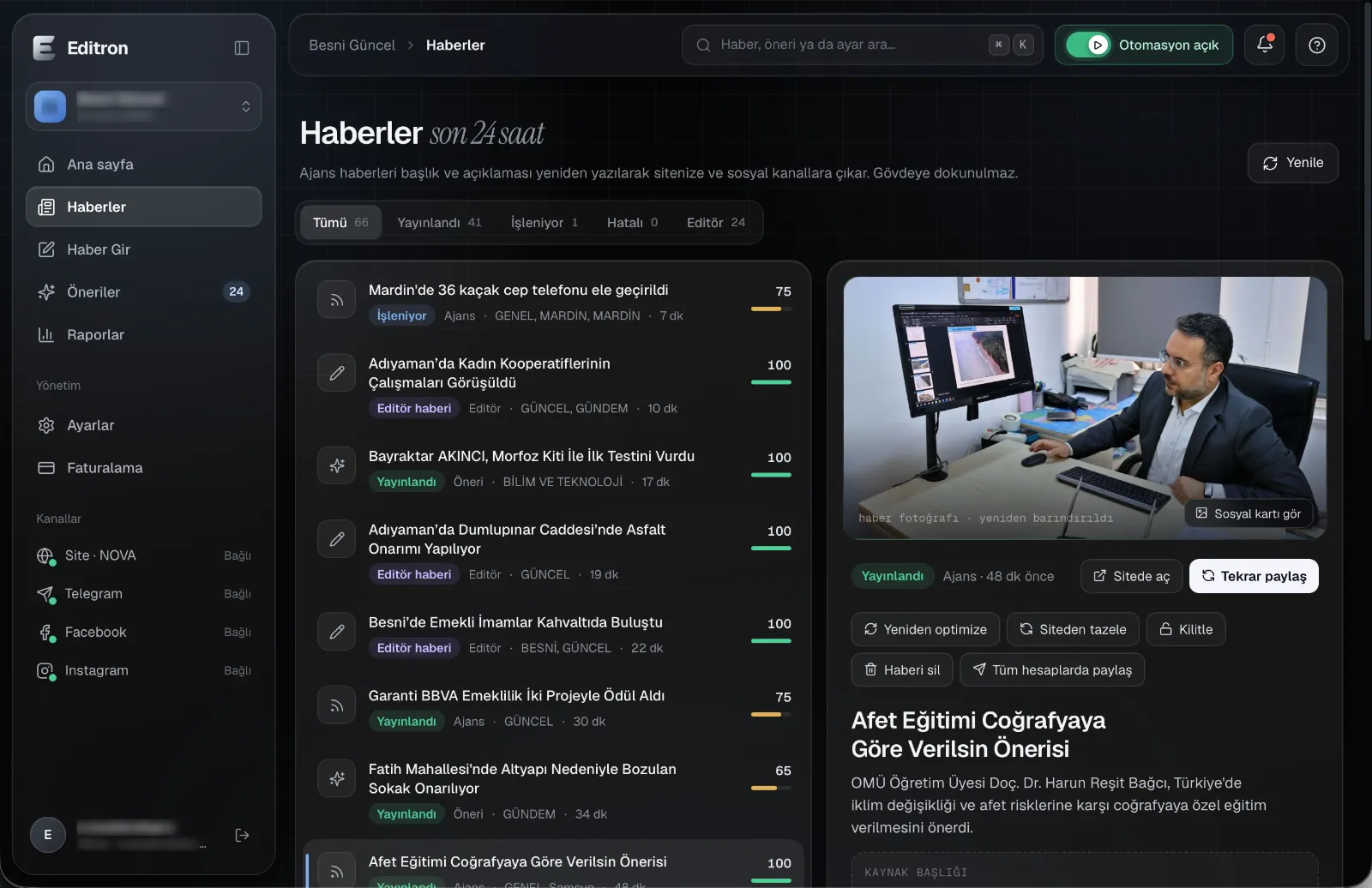Image resolution: width=1372 pixels, height=888 pixels.
Task: Open Raporlar in the sidebar
Action: coord(143,334)
